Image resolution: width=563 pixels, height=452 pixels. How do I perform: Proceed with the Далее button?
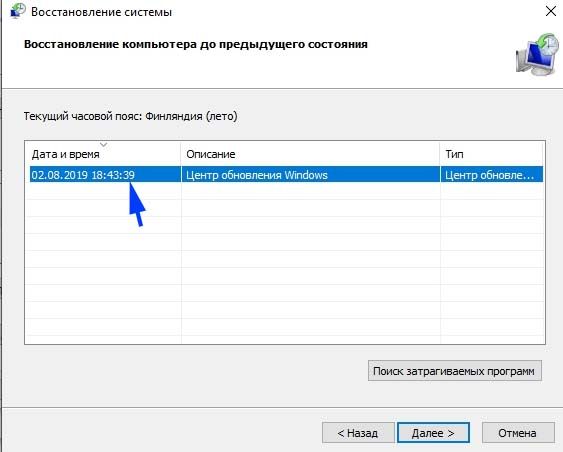(x=433, y=433)
